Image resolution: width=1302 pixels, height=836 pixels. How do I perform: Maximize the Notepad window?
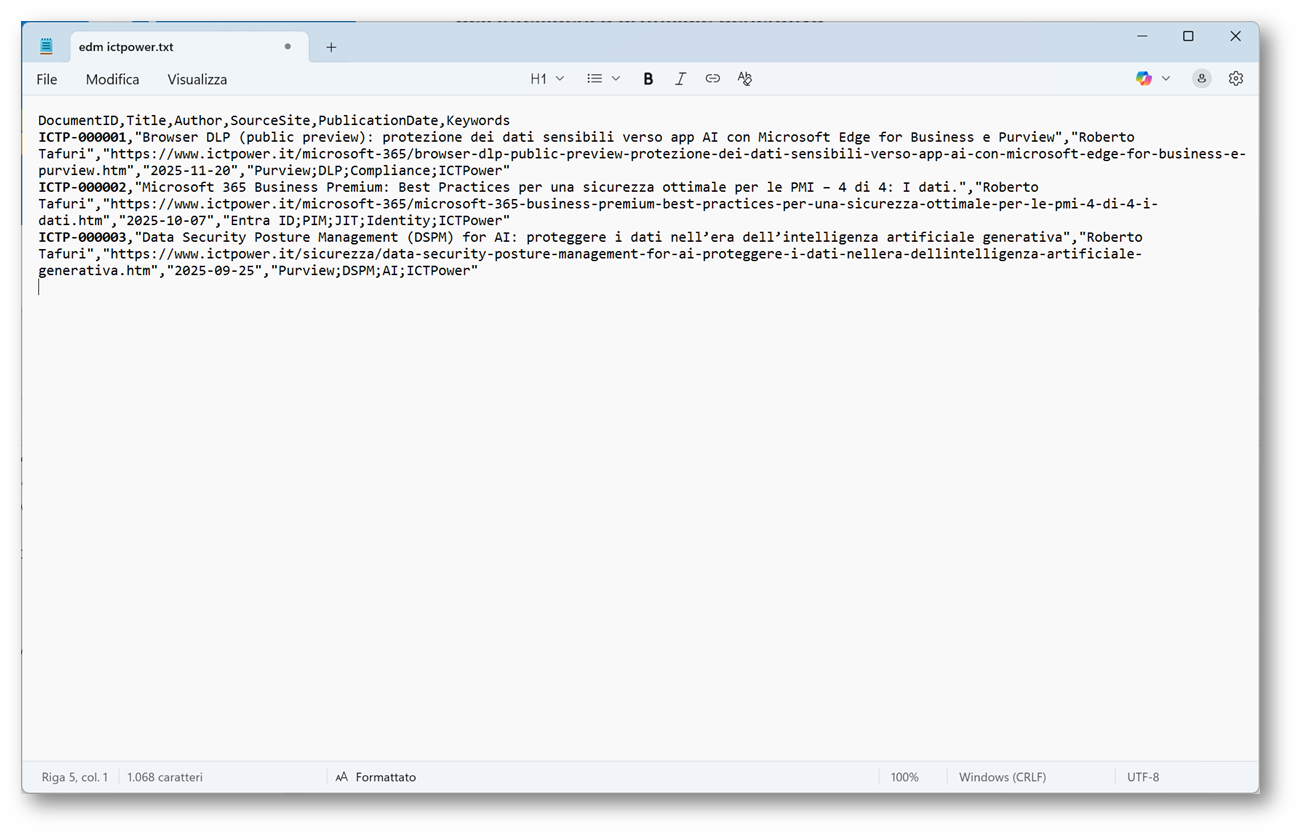(1188, 36)
